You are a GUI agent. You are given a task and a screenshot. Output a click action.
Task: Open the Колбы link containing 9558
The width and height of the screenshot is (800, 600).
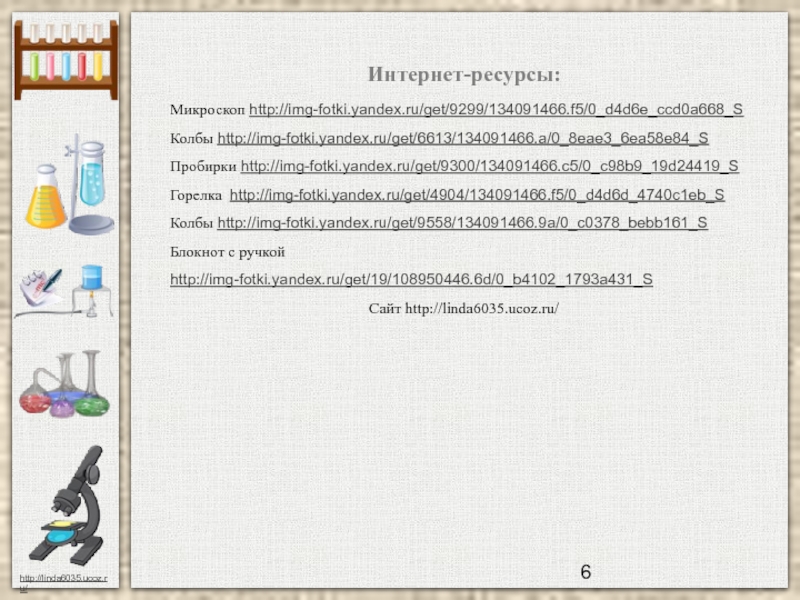click(462, 223)
